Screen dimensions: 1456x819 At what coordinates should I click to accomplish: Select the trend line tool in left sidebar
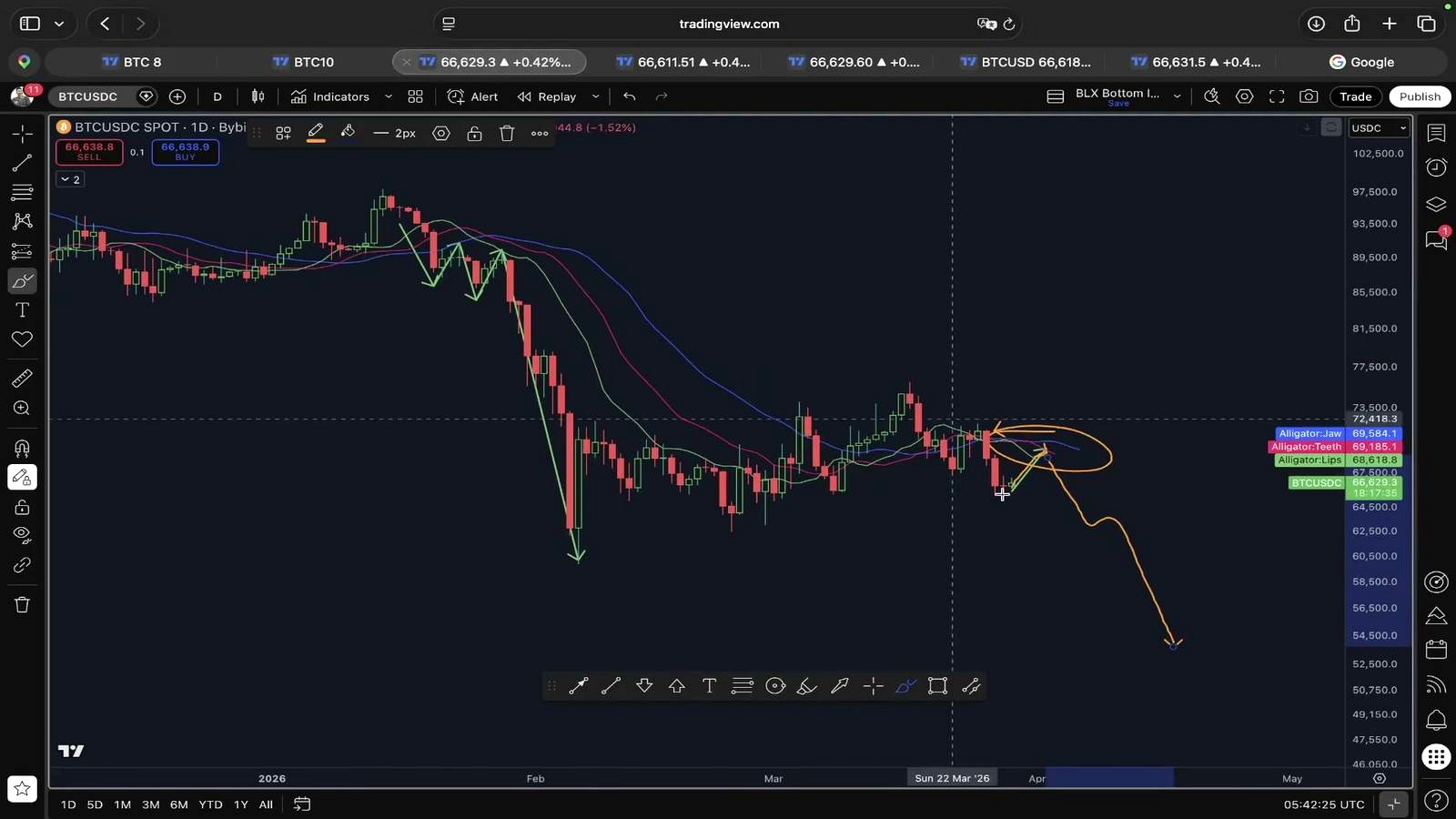22,163
